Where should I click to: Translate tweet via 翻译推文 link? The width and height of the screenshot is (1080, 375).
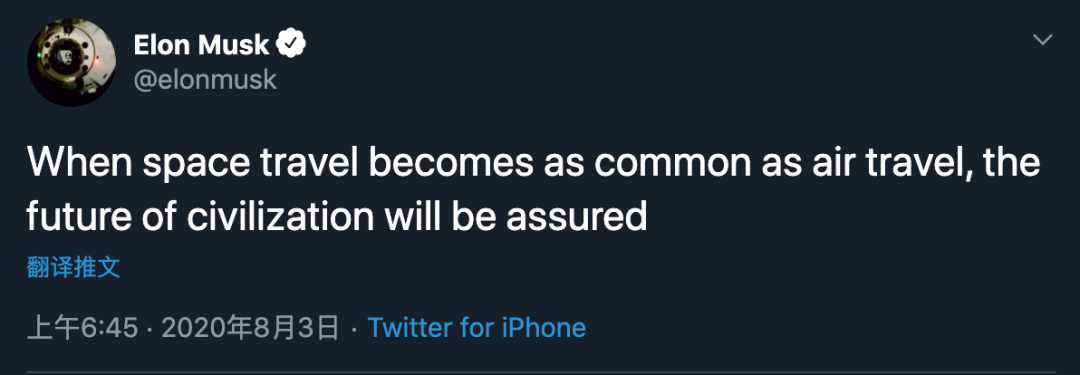74,268
